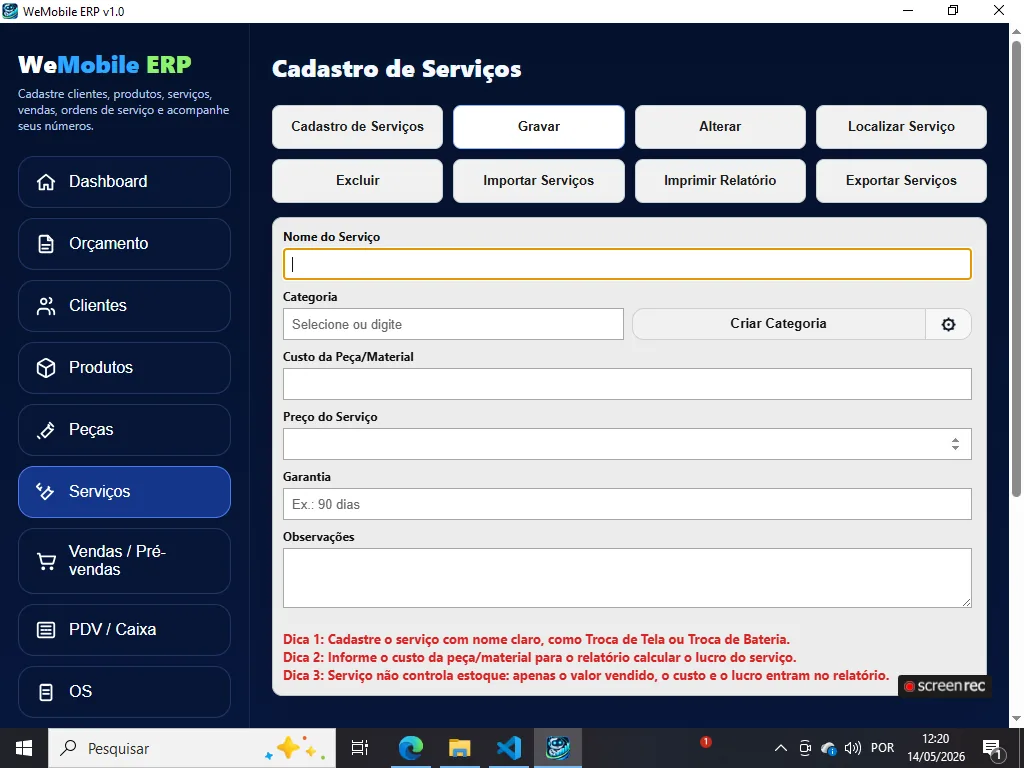Click the Cadastro de Serviços button

point(357,127)
